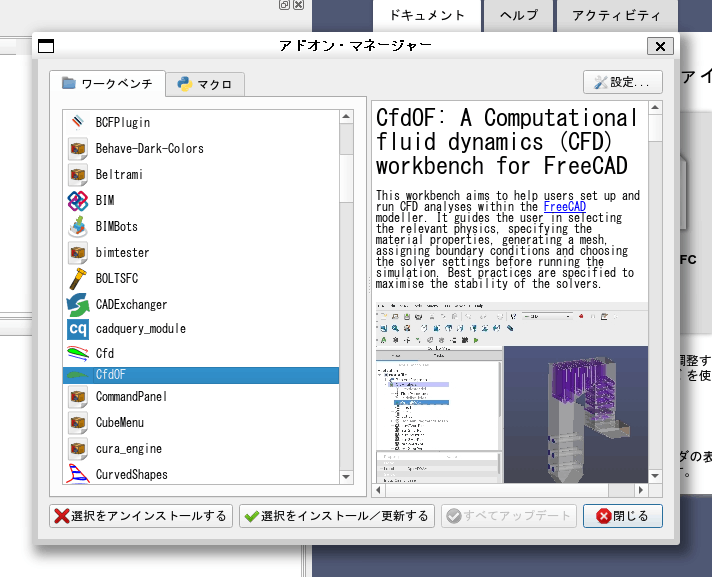Click the BIMBots icon
712x577 pixels.
click(78, 227)
